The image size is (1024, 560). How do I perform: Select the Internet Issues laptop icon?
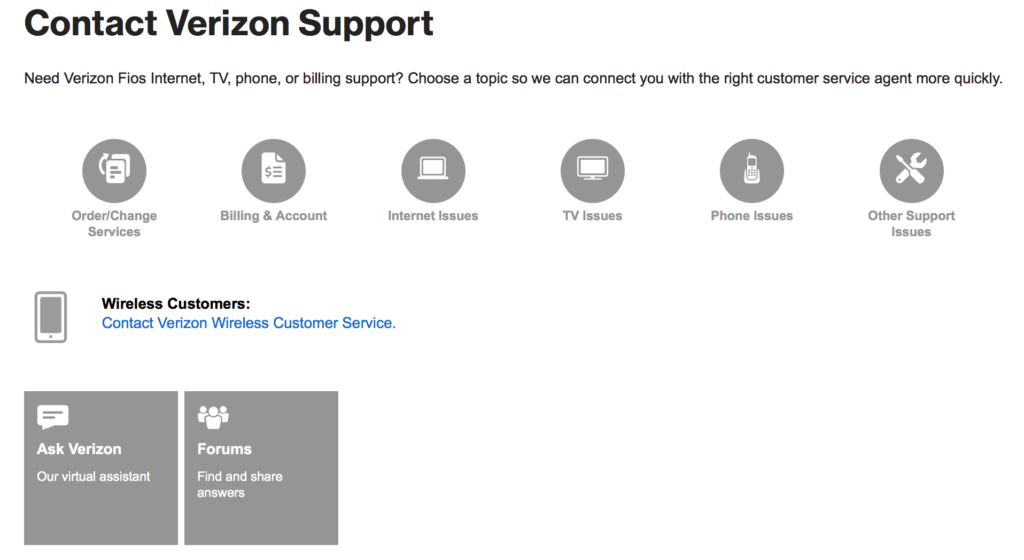pos(433,170)
